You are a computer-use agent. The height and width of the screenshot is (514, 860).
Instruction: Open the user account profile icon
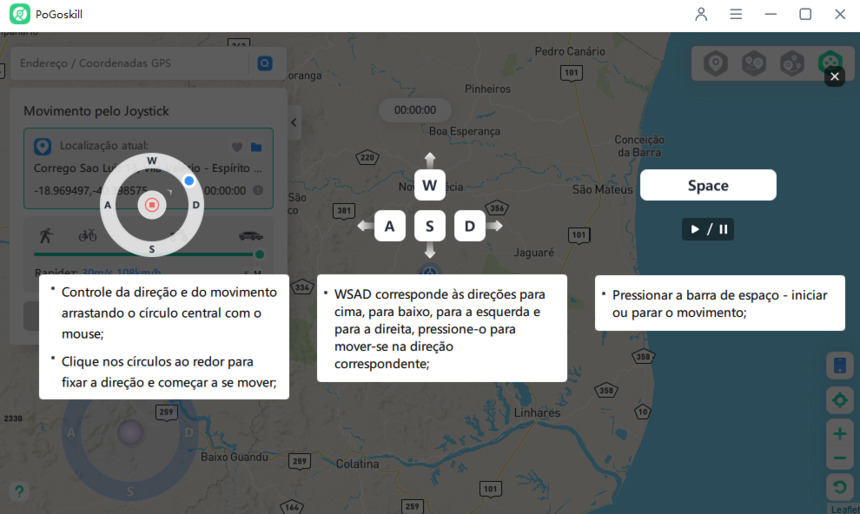[701, 14]
